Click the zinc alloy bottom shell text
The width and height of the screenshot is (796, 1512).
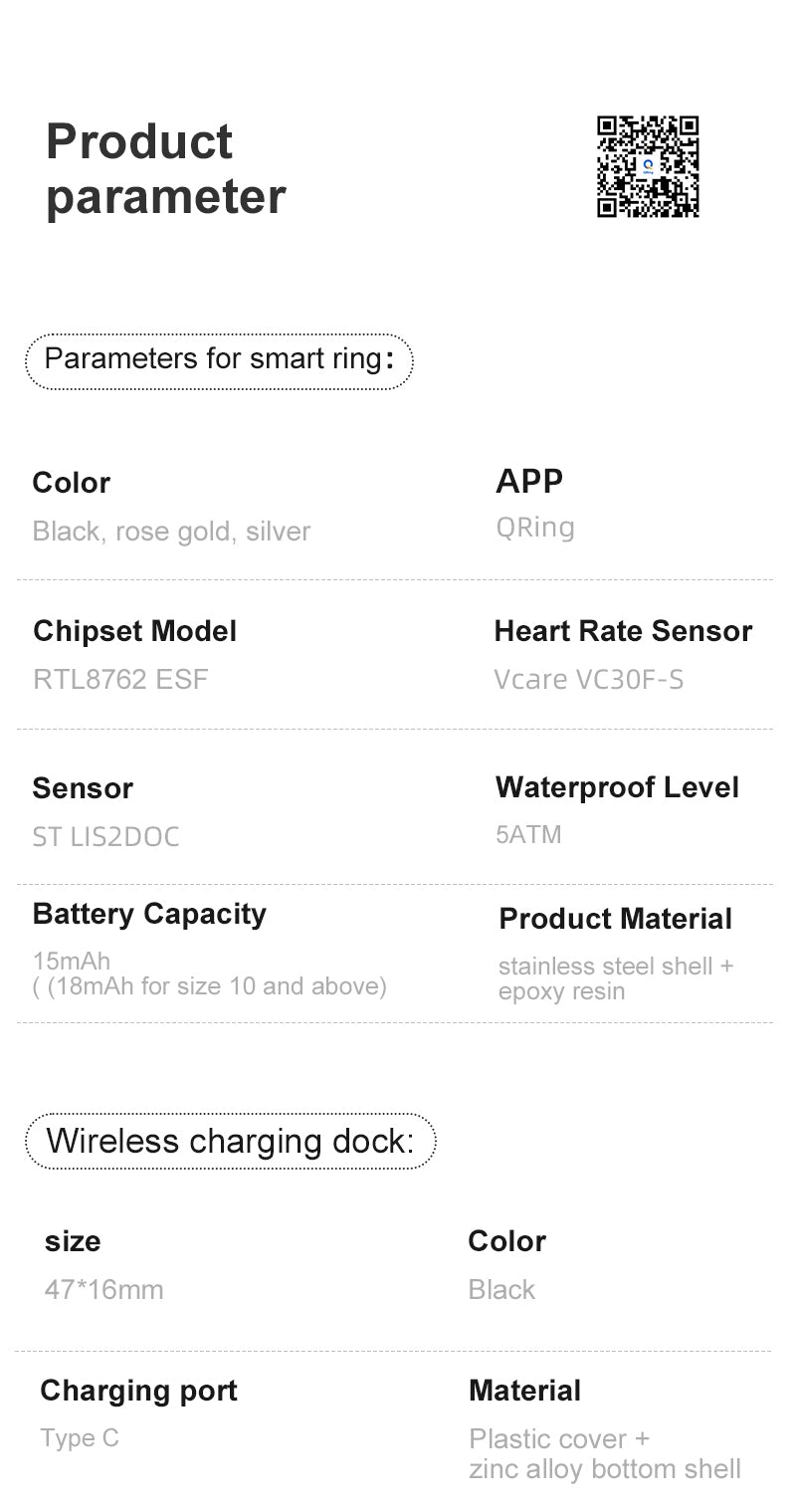(605, 1469)
